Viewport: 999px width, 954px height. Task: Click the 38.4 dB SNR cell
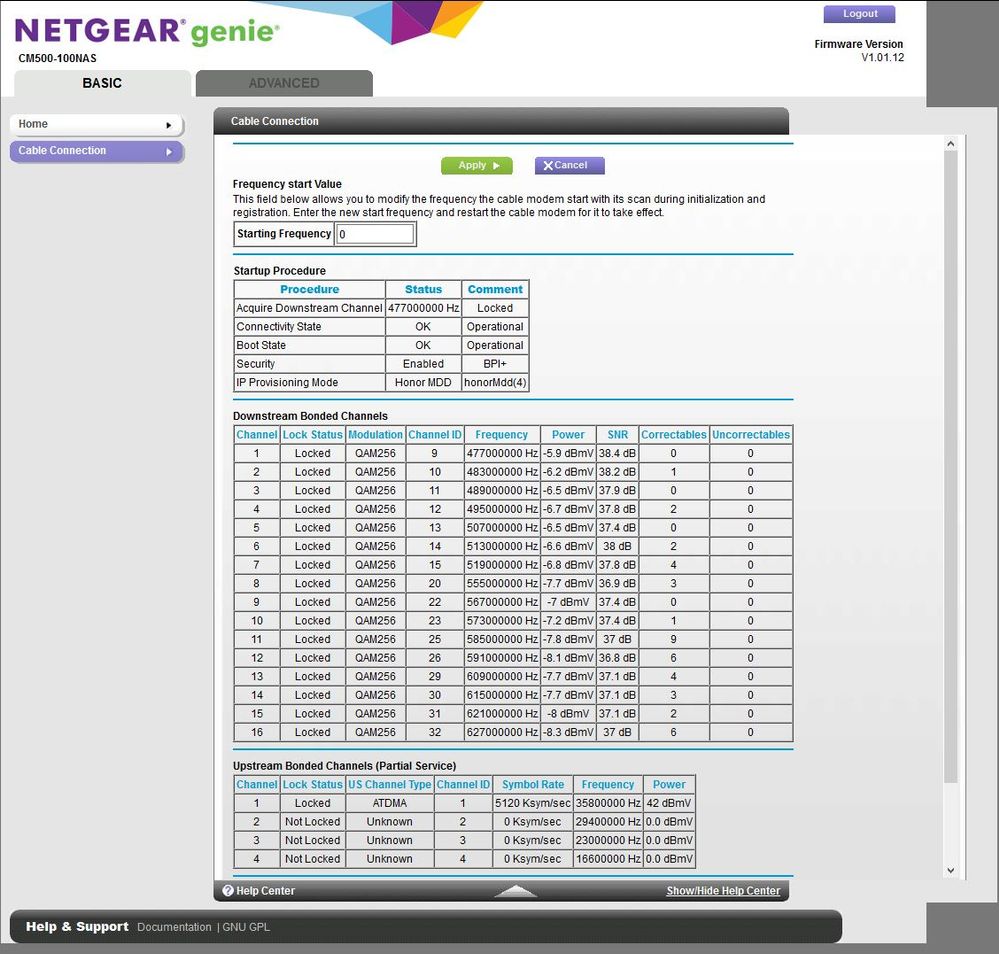tap(617, 454)
